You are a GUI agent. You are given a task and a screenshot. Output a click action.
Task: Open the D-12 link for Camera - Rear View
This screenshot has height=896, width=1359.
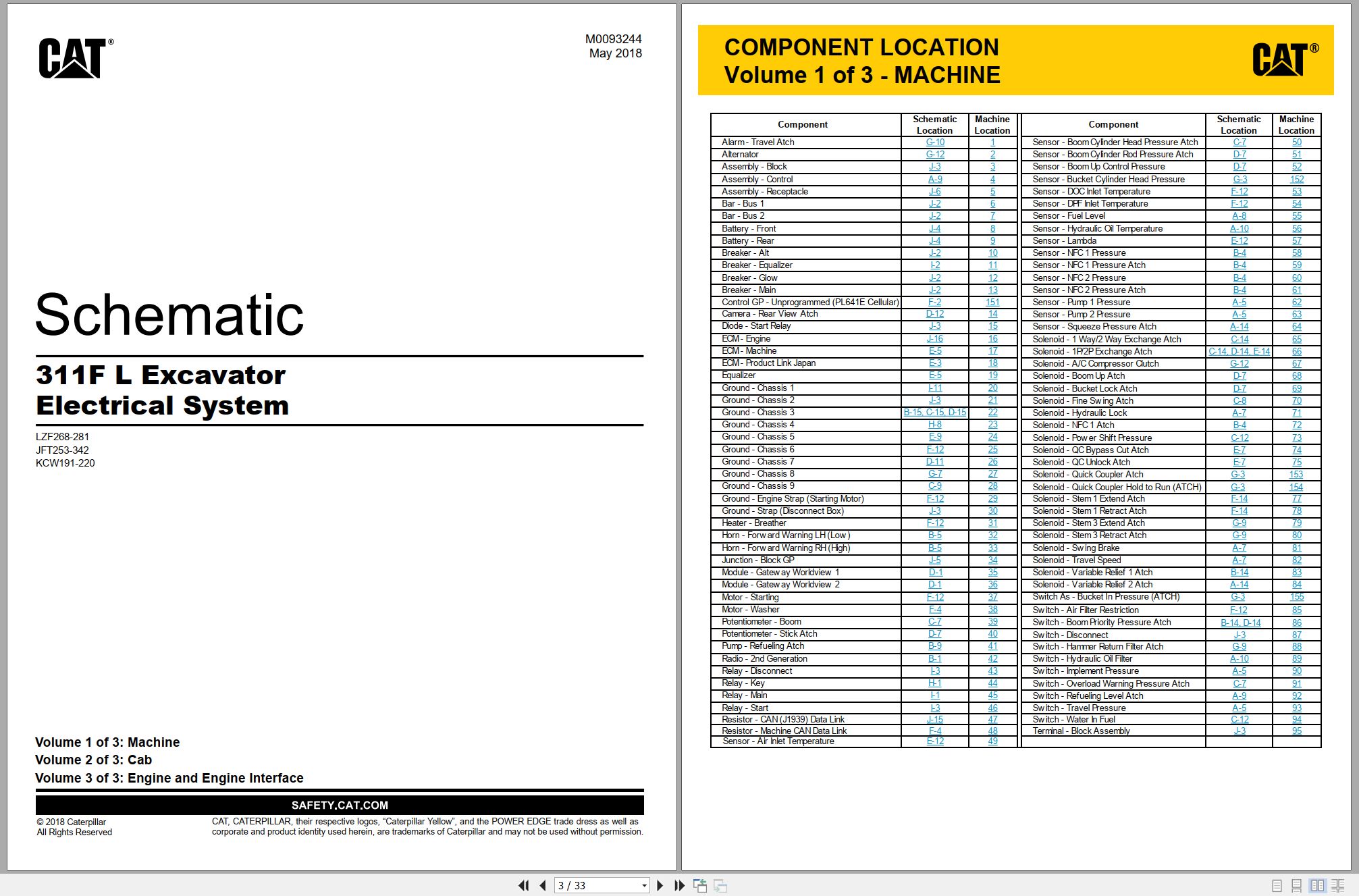[x=935, y=314]
